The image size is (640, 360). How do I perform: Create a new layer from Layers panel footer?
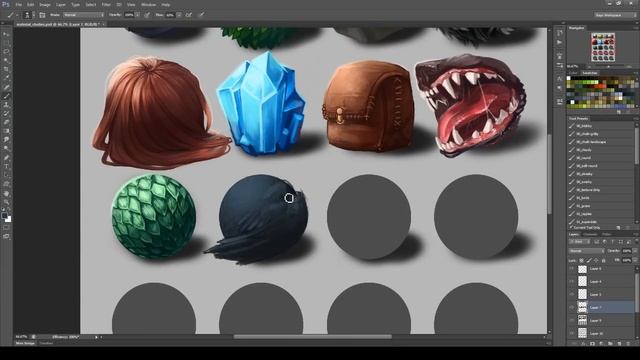pos(619,344)
